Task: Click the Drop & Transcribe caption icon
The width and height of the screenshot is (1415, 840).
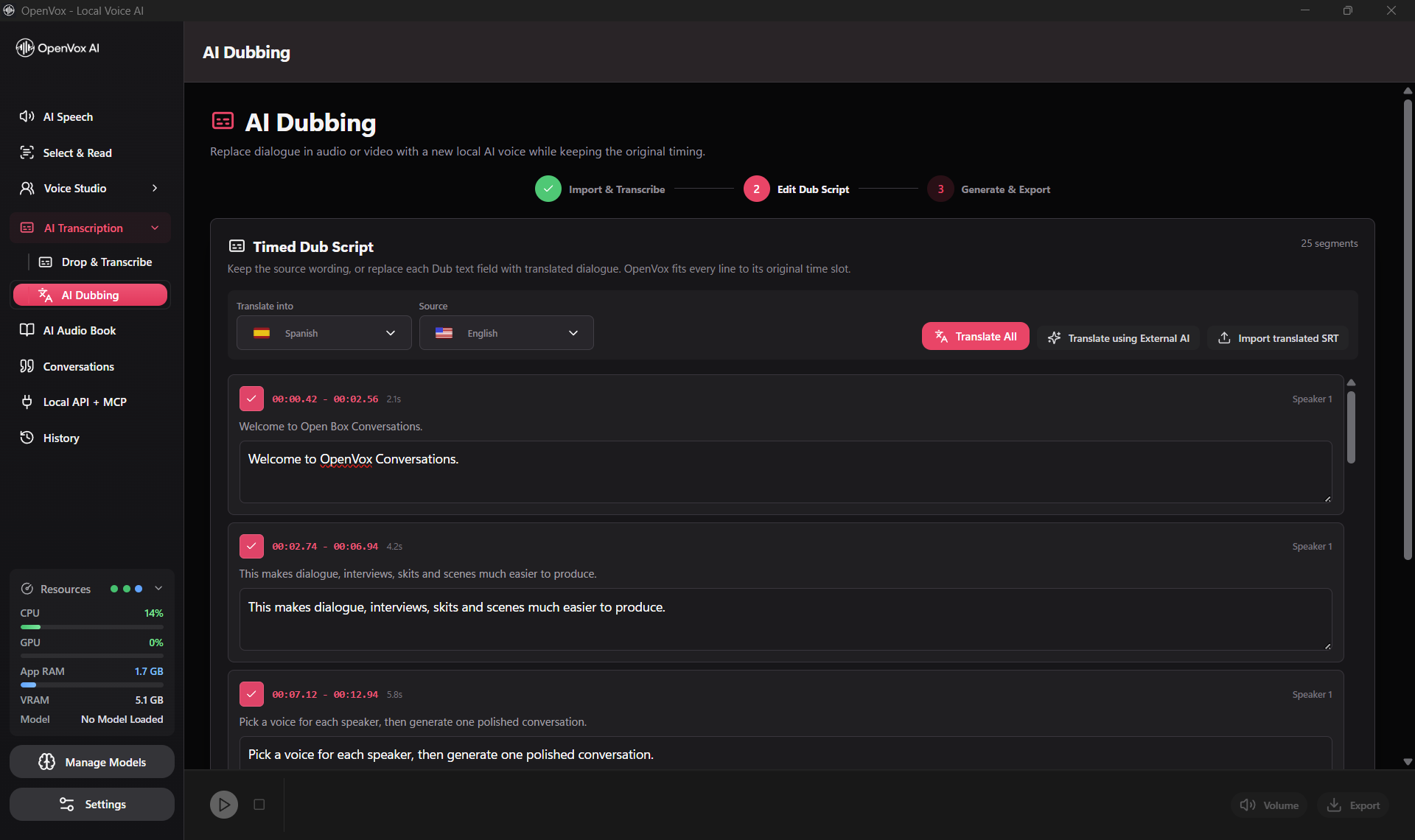Action: (46, 262)
